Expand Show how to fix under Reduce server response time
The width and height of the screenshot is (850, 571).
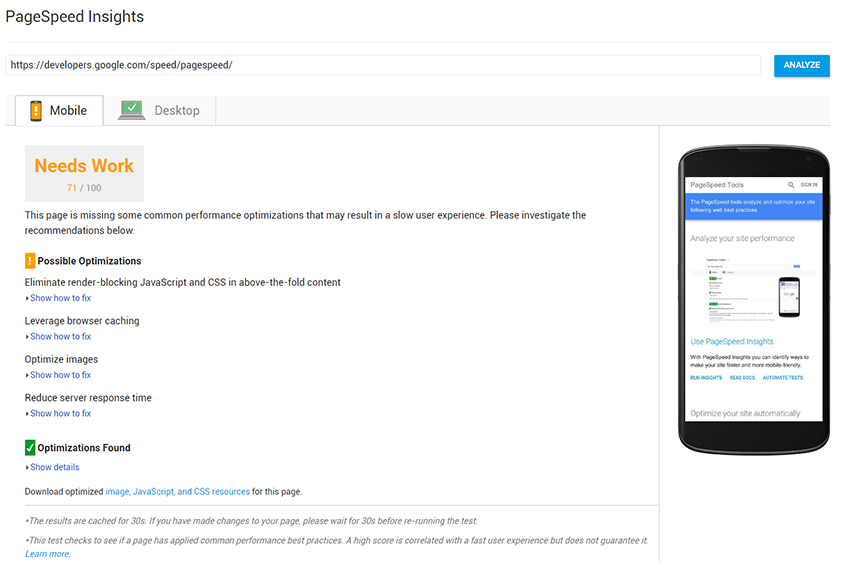[60, 413]
